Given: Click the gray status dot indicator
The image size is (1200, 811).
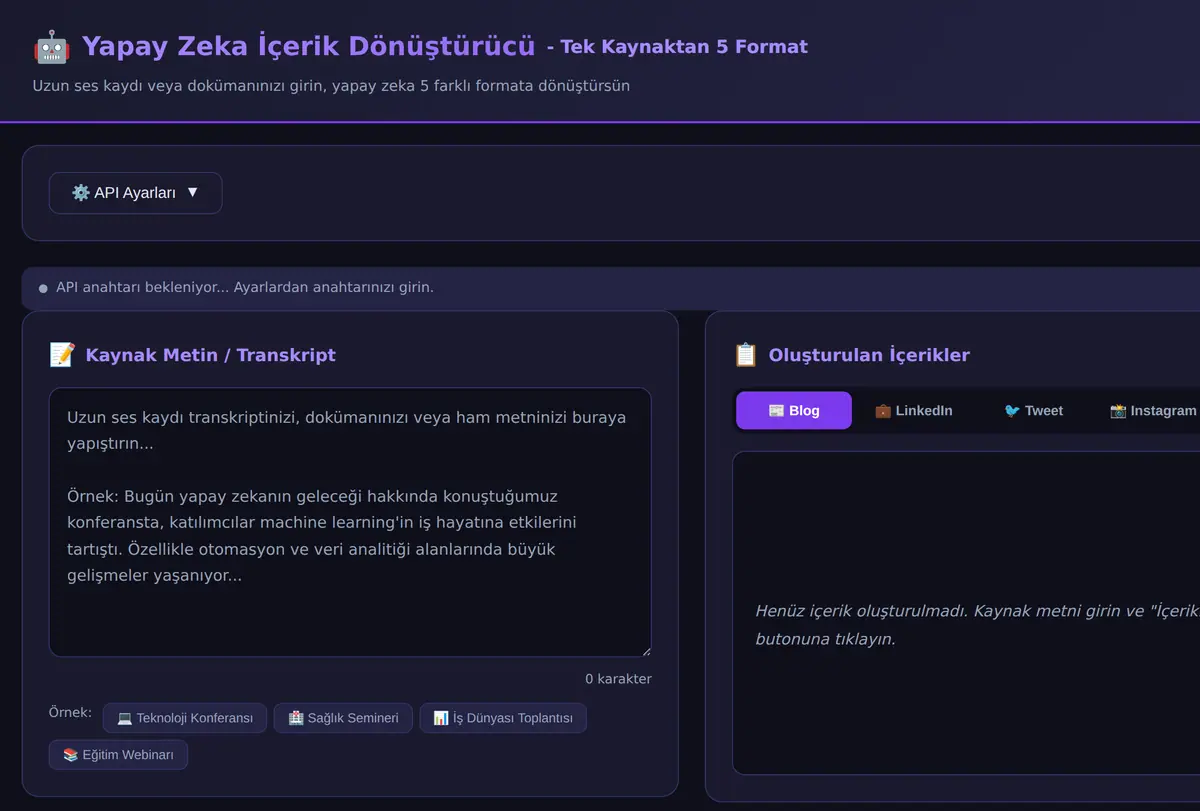Looking at the screenshot, I should [43, 288].
